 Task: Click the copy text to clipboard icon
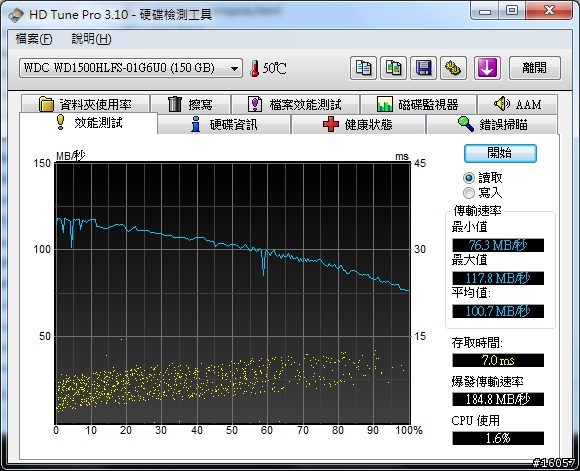pyautogui.click(x=363, y=68)
